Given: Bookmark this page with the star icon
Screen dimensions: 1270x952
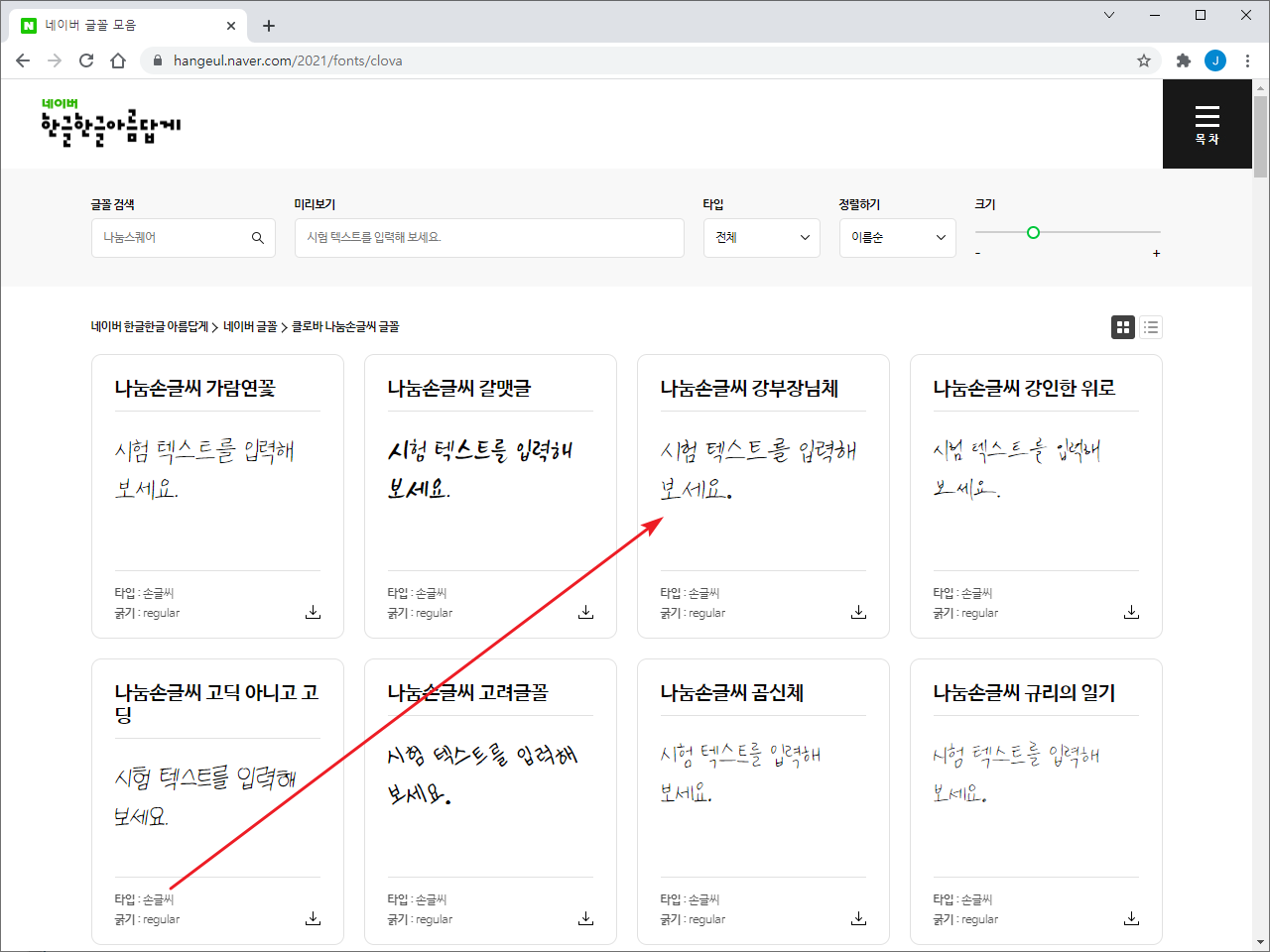Looking at the screenshot, I should (1144, 60).
